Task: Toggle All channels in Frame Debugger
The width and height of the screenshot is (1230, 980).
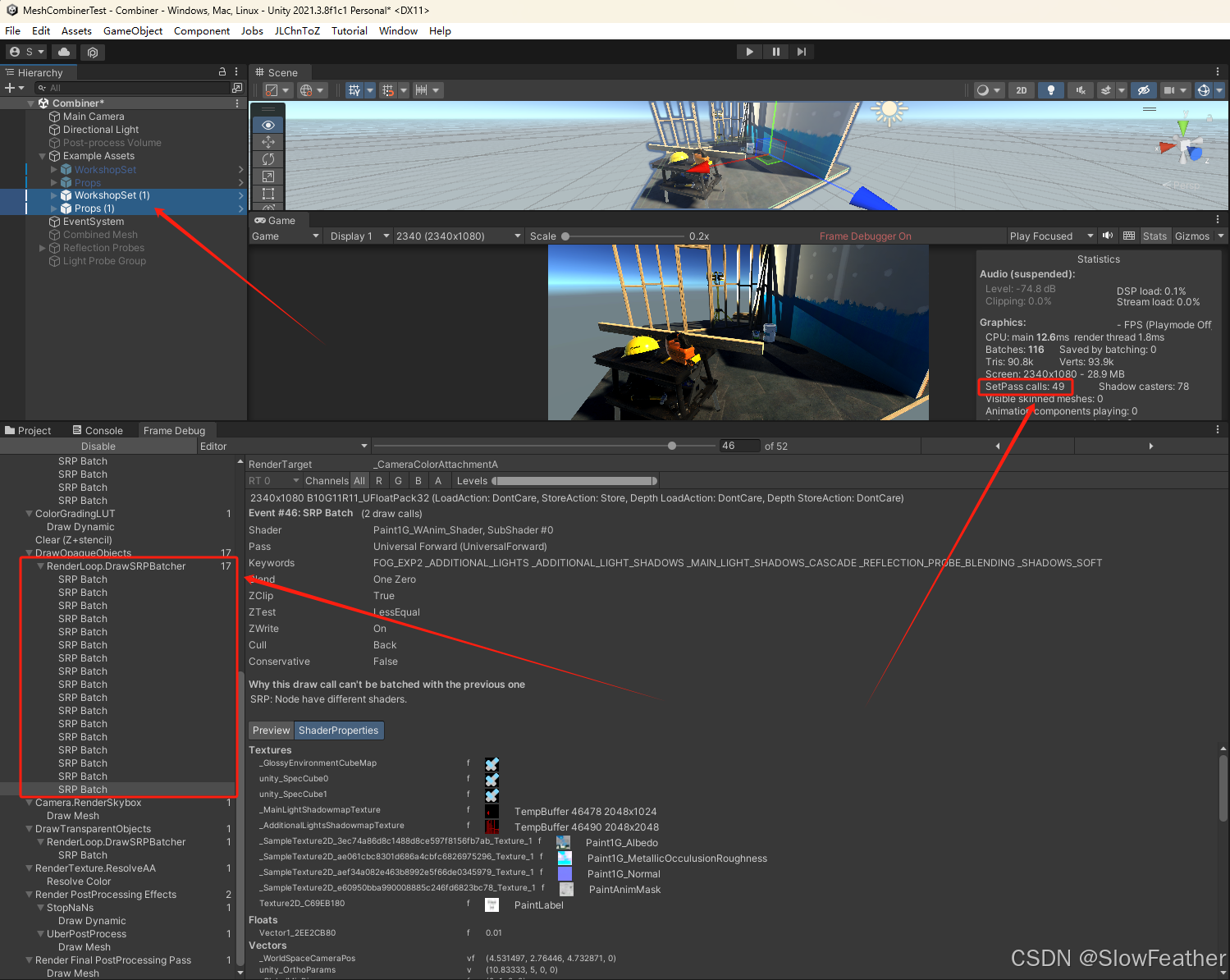Action: (x=359, y=481)
